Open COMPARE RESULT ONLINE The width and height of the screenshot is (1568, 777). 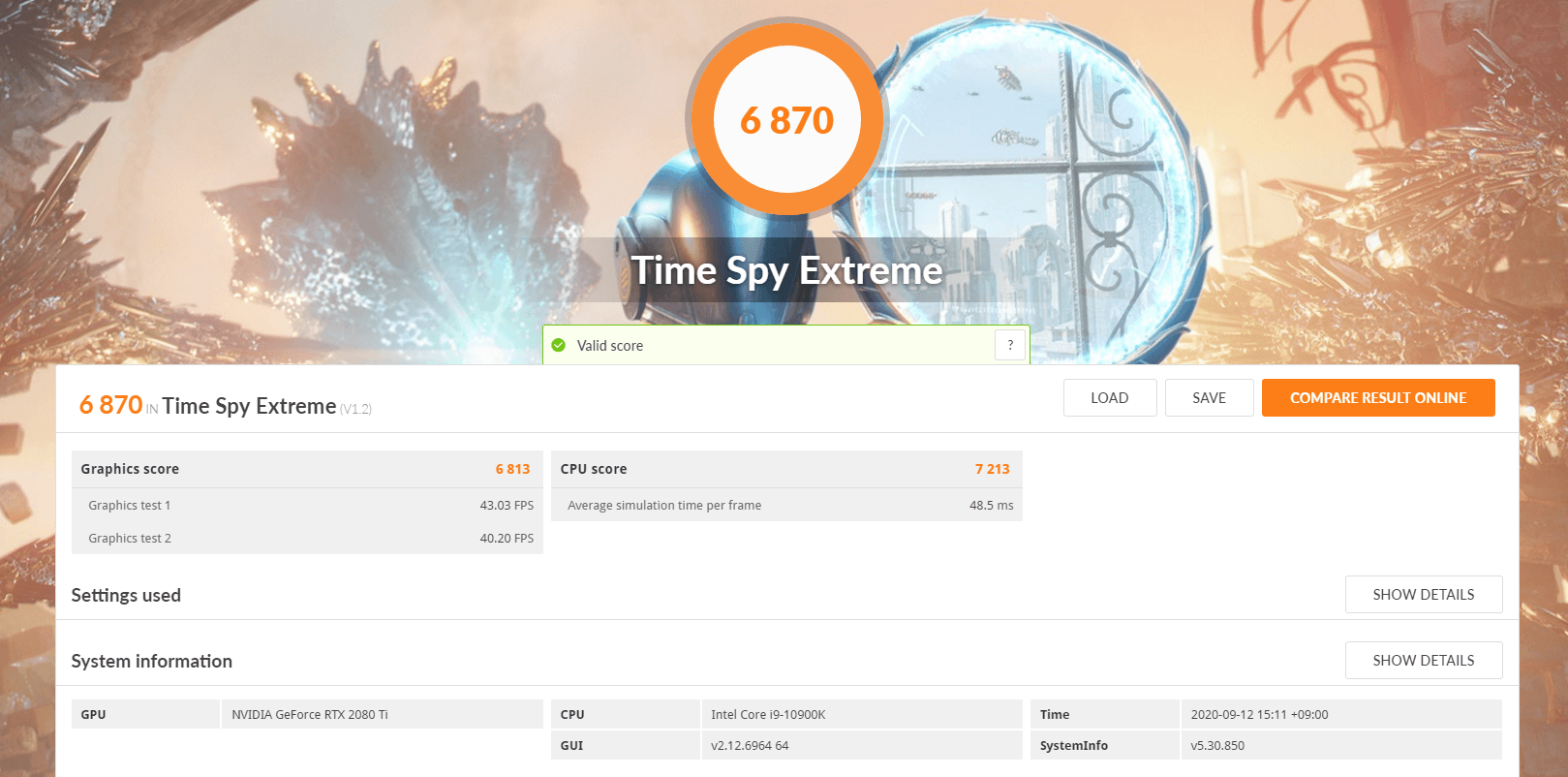(1378, 398)
